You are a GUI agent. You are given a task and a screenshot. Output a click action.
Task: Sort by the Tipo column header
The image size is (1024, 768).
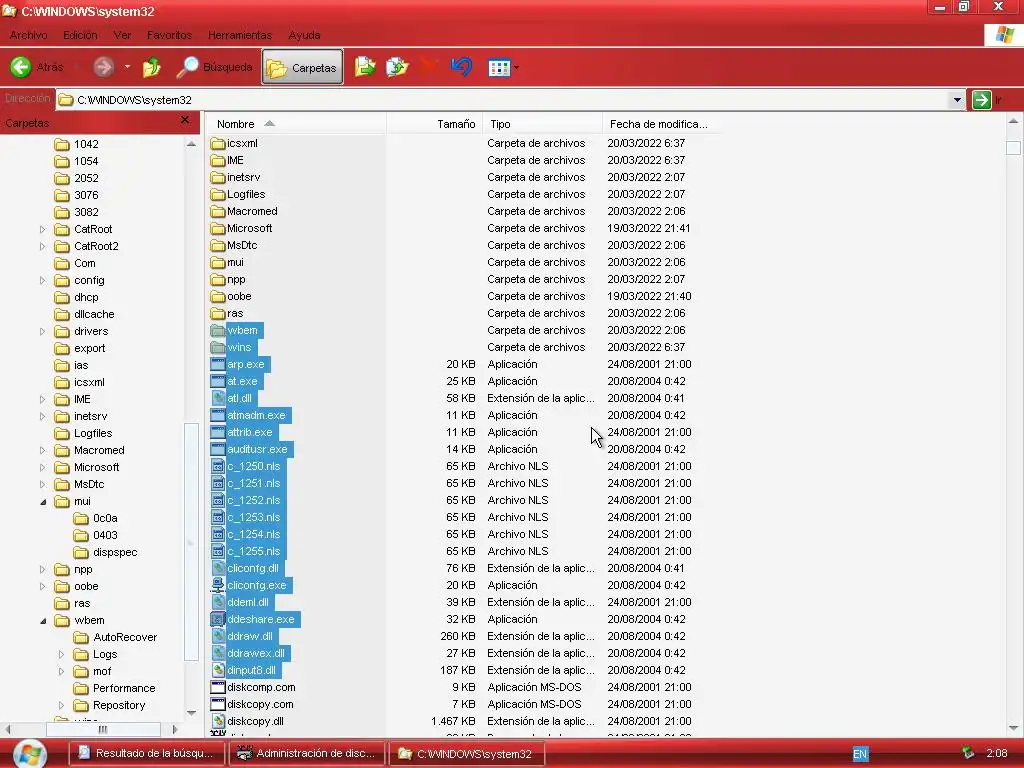pyautogui.click(x=543, y=123)
